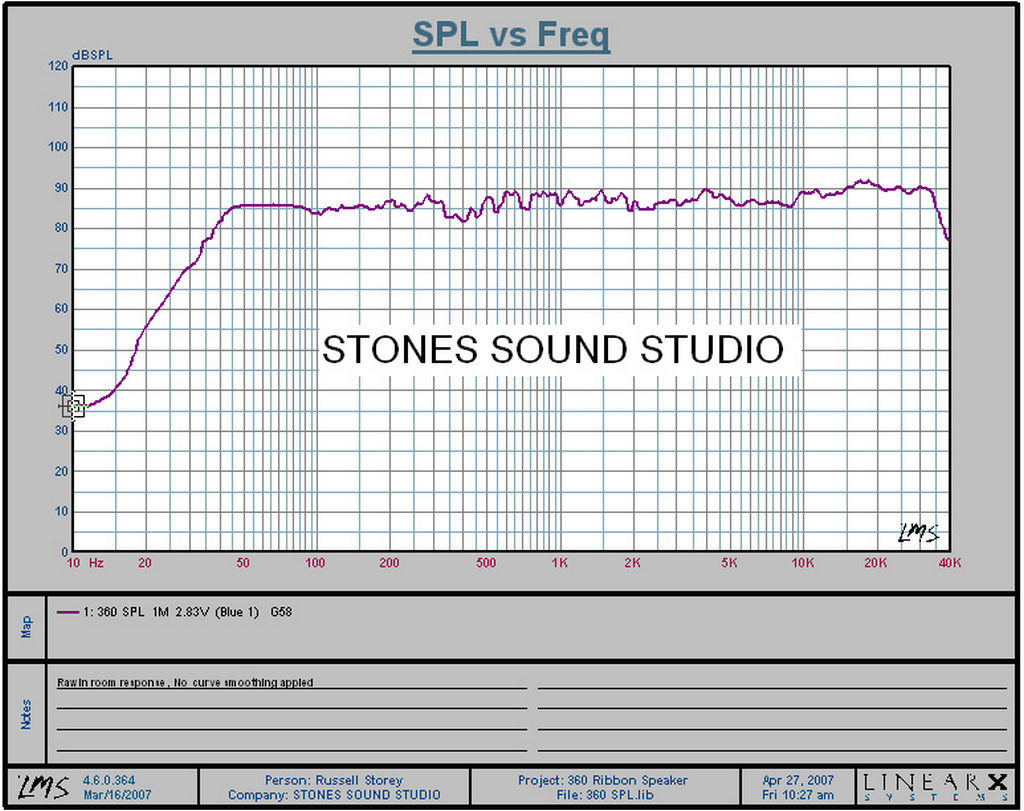Click the 70 dB axis label
The width and height of the screenshot is (1024, 811).
point(61,268)
